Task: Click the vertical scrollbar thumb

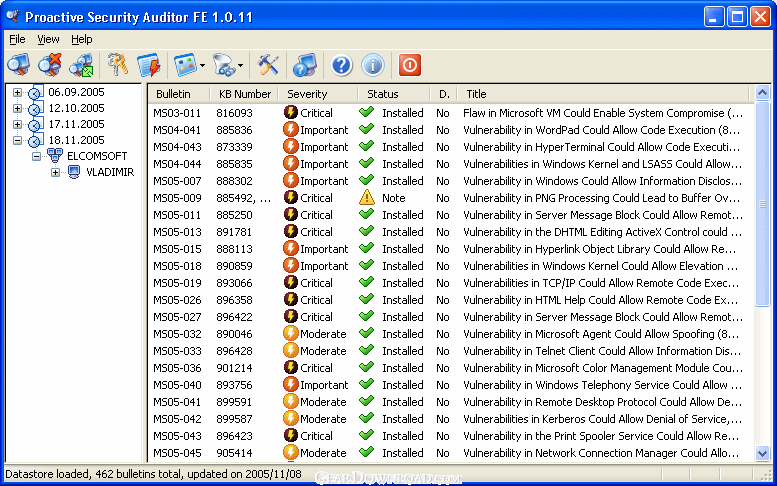Action: (762, 204)
